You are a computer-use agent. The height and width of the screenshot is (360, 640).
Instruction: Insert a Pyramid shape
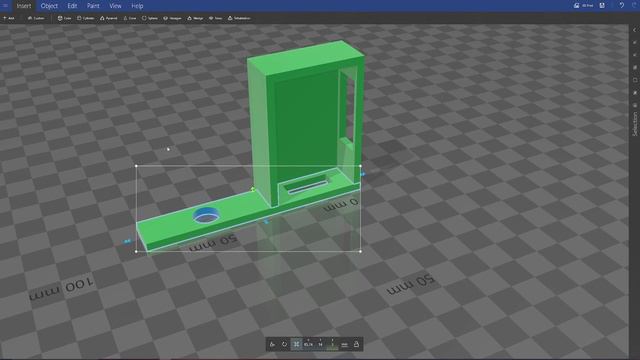pos(109,18)
